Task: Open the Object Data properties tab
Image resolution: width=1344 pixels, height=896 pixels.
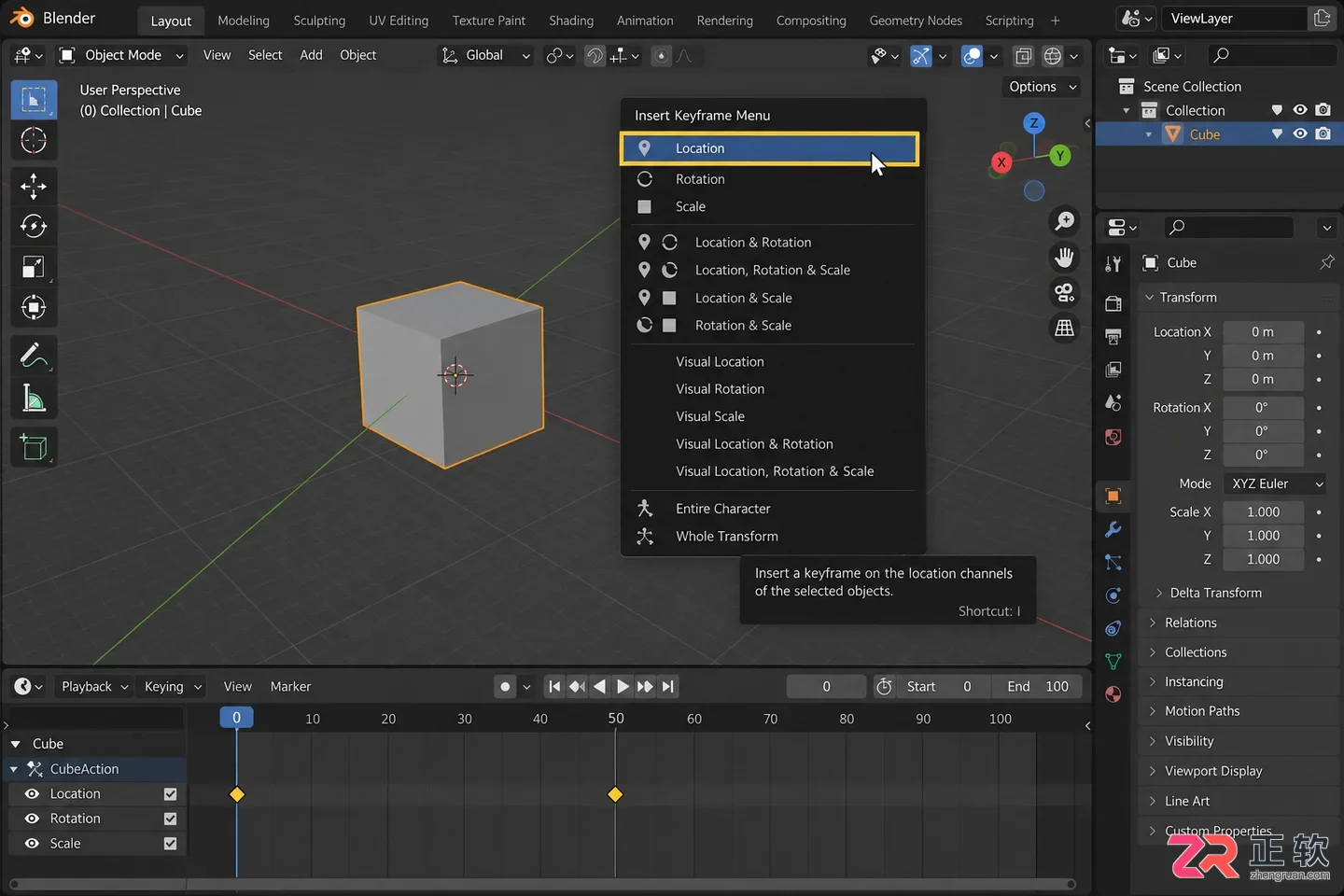Action: [x=1113, y=662]
